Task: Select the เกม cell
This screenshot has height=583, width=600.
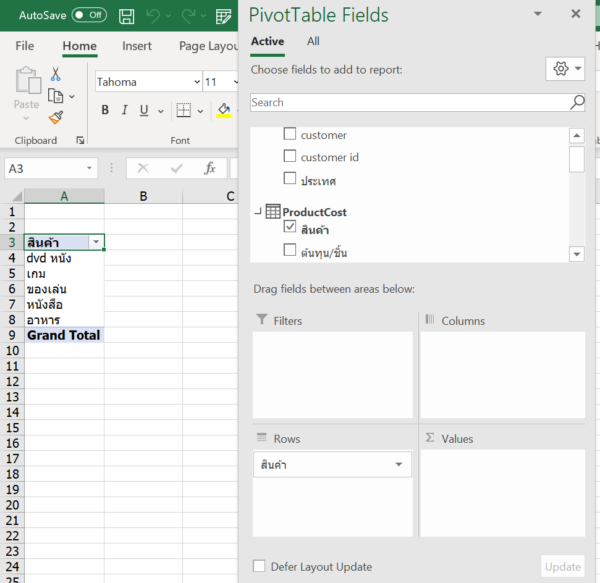Action: coord(64,274)
